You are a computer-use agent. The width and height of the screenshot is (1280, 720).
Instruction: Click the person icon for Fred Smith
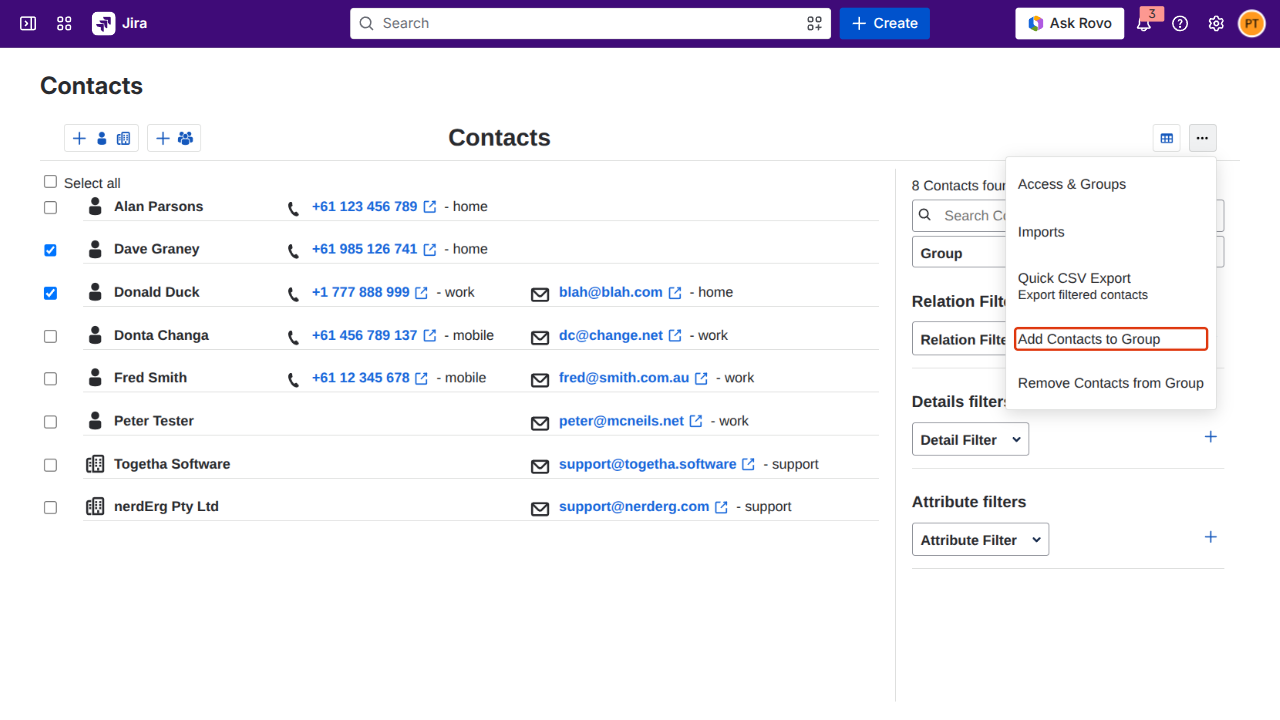(x=95, y=377)
